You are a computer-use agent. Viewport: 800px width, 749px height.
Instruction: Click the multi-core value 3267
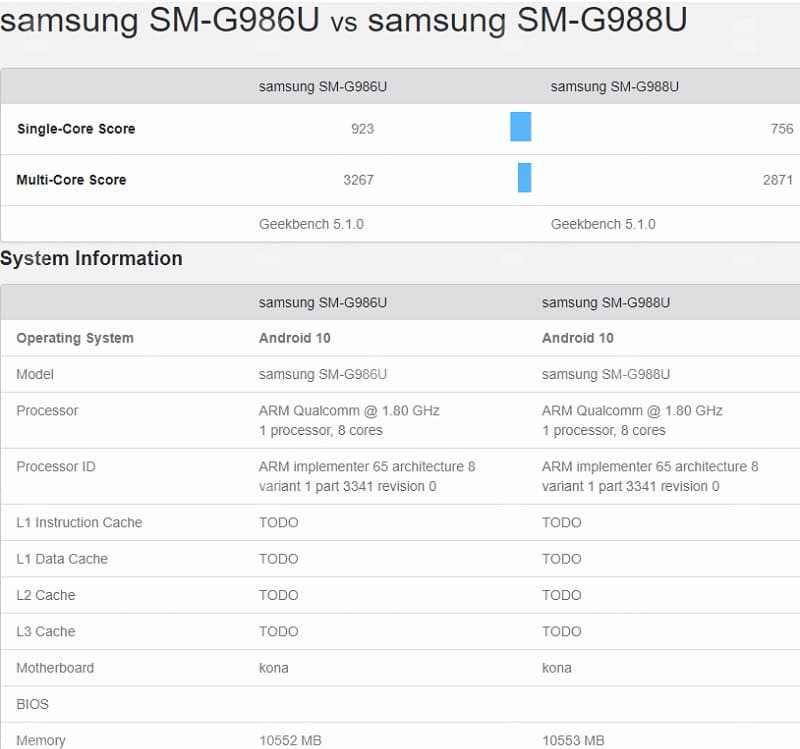coord(358,180)
